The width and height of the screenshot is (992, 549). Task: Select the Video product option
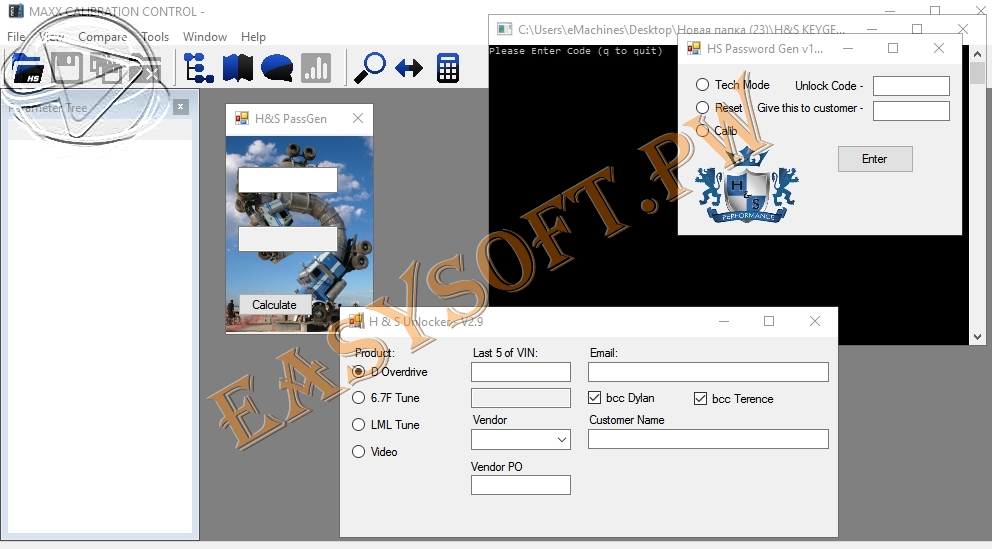click(x=358, y=452)
